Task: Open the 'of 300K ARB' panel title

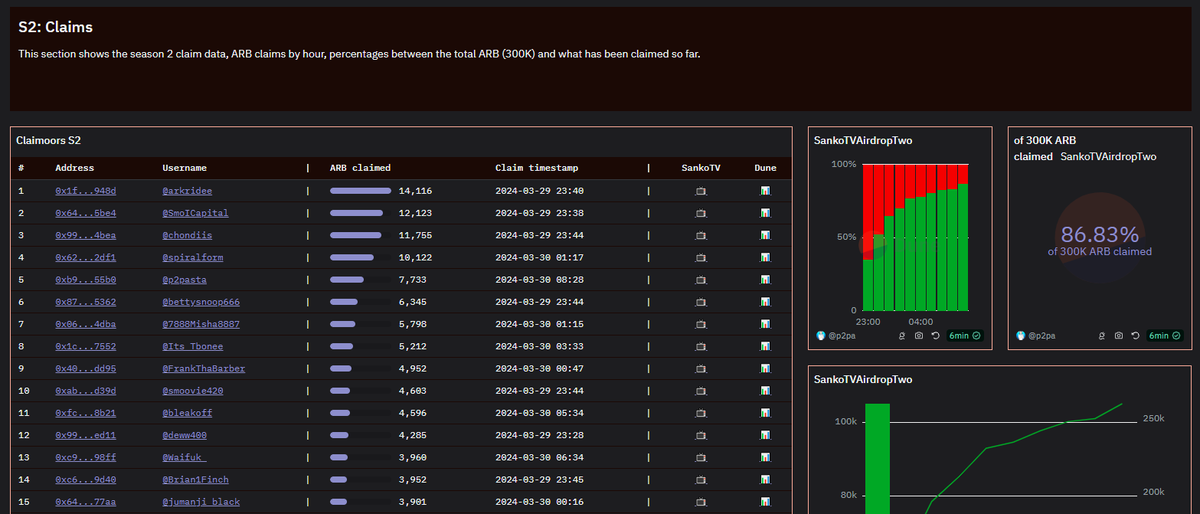Action: pyautogui.click(x=1045, y=141)
